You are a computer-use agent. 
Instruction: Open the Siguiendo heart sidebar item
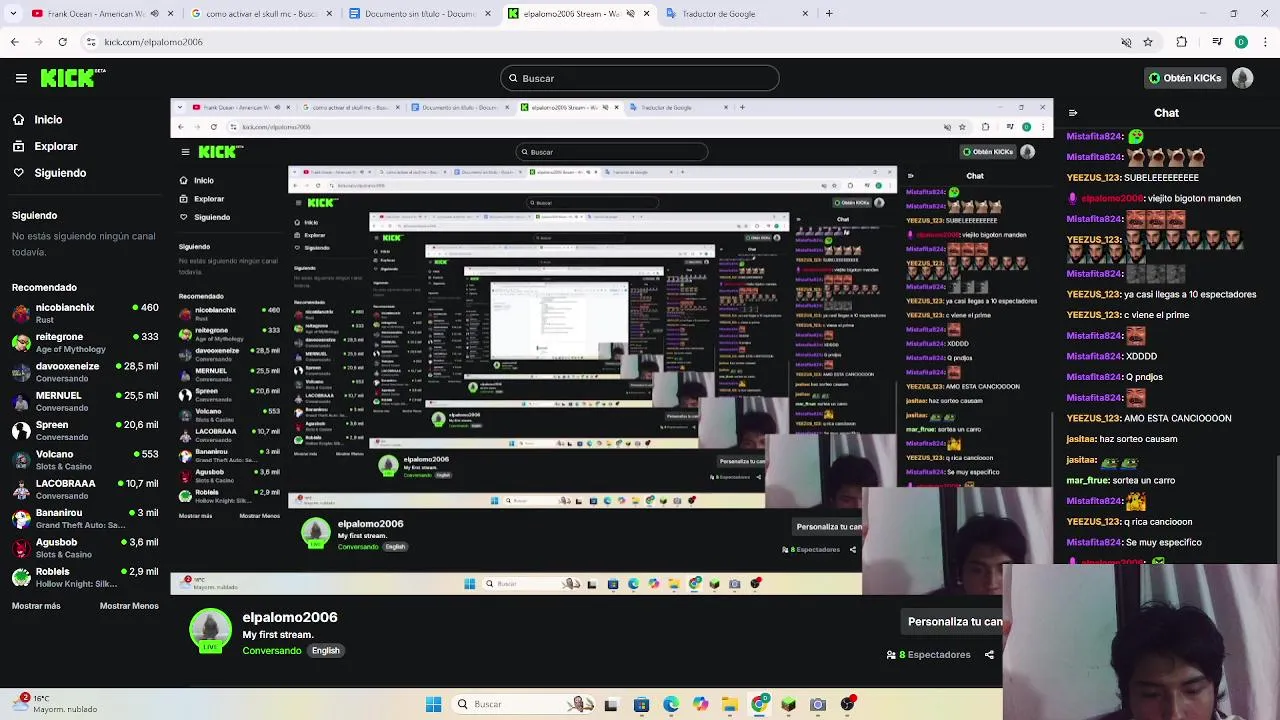49,173
